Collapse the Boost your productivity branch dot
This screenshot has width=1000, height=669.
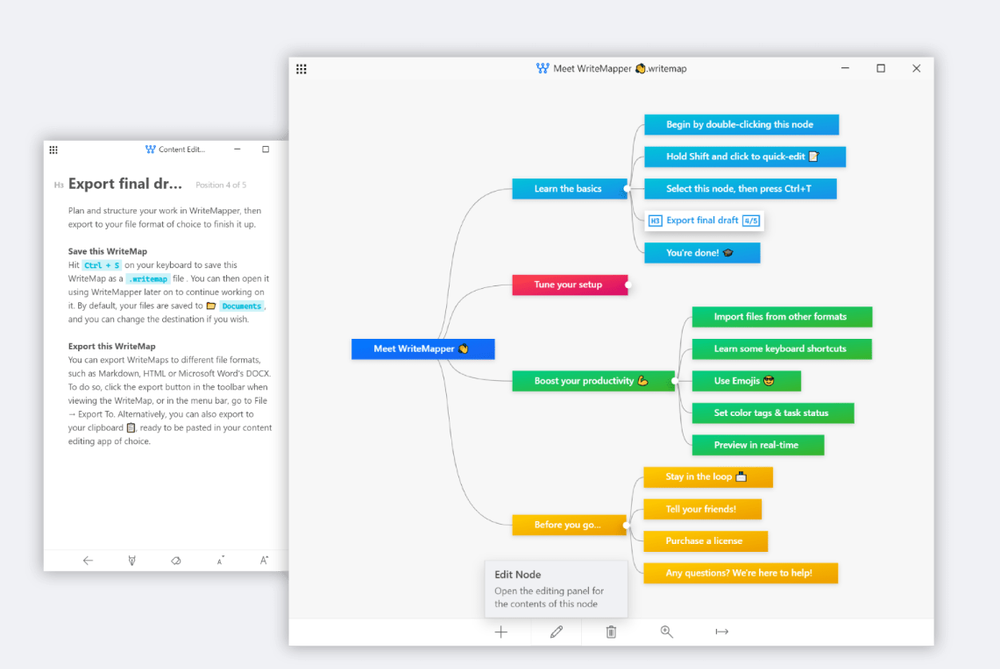click(x=675, y=381)
